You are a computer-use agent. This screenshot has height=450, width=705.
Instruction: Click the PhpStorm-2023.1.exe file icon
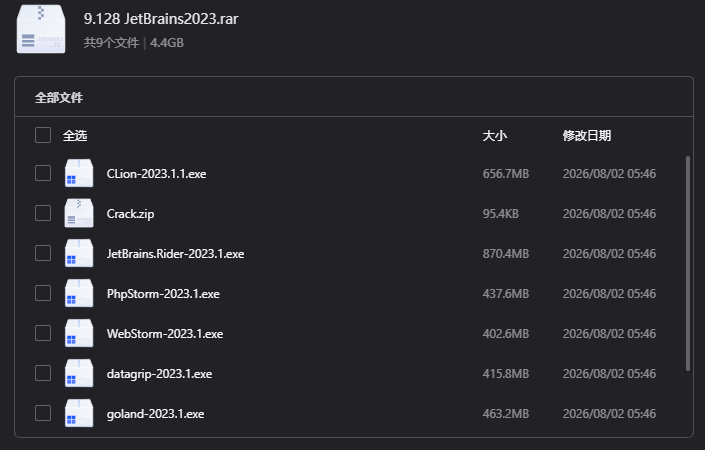coord(79,293)
